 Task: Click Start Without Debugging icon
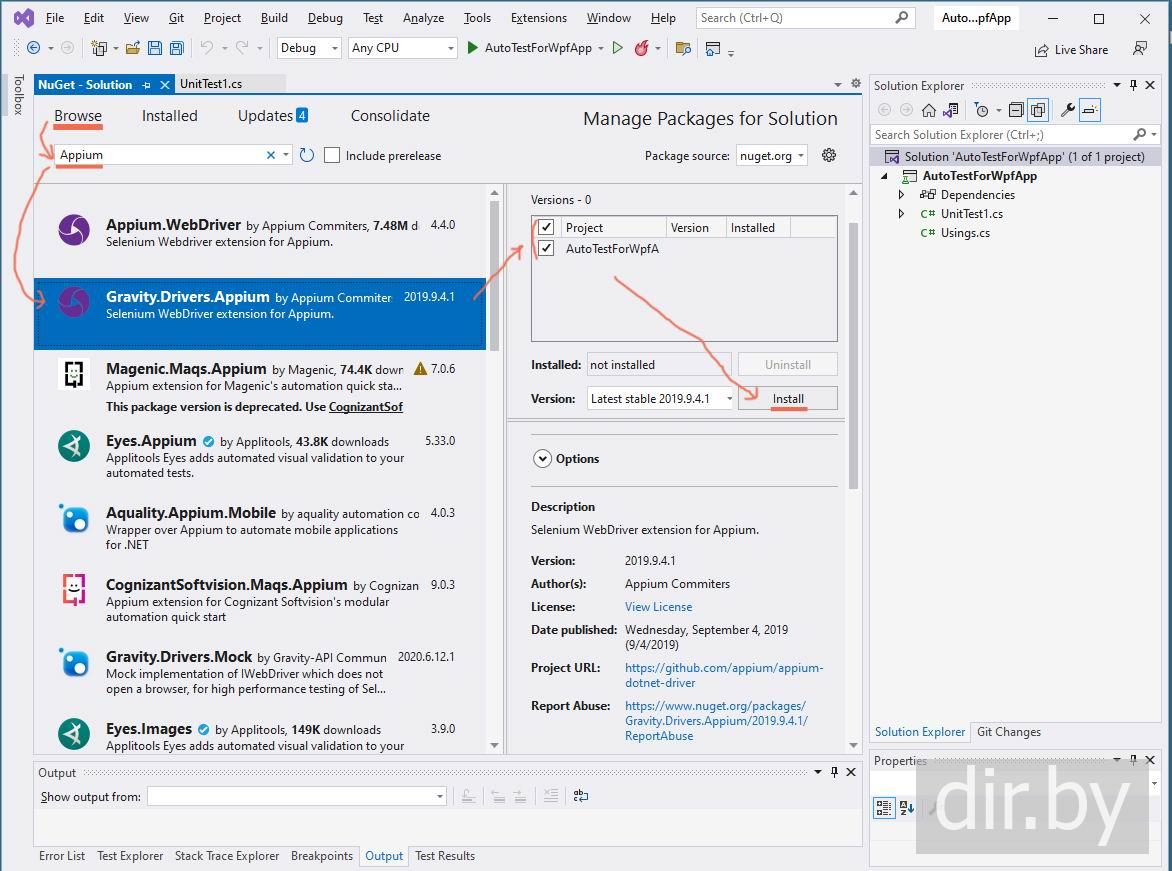click(617, 48)
